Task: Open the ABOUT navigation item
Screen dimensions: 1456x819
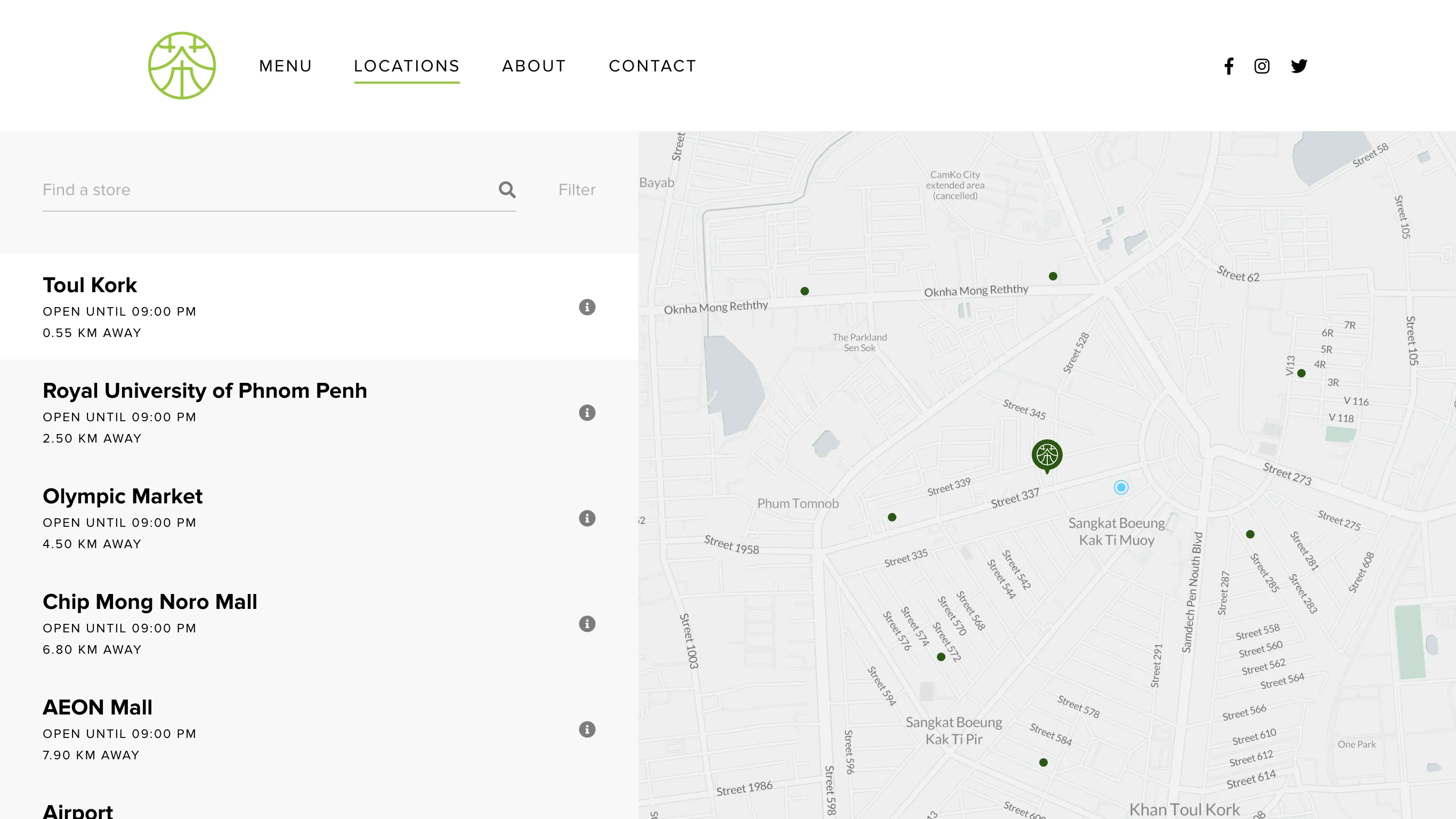Action: click(533, 66)
